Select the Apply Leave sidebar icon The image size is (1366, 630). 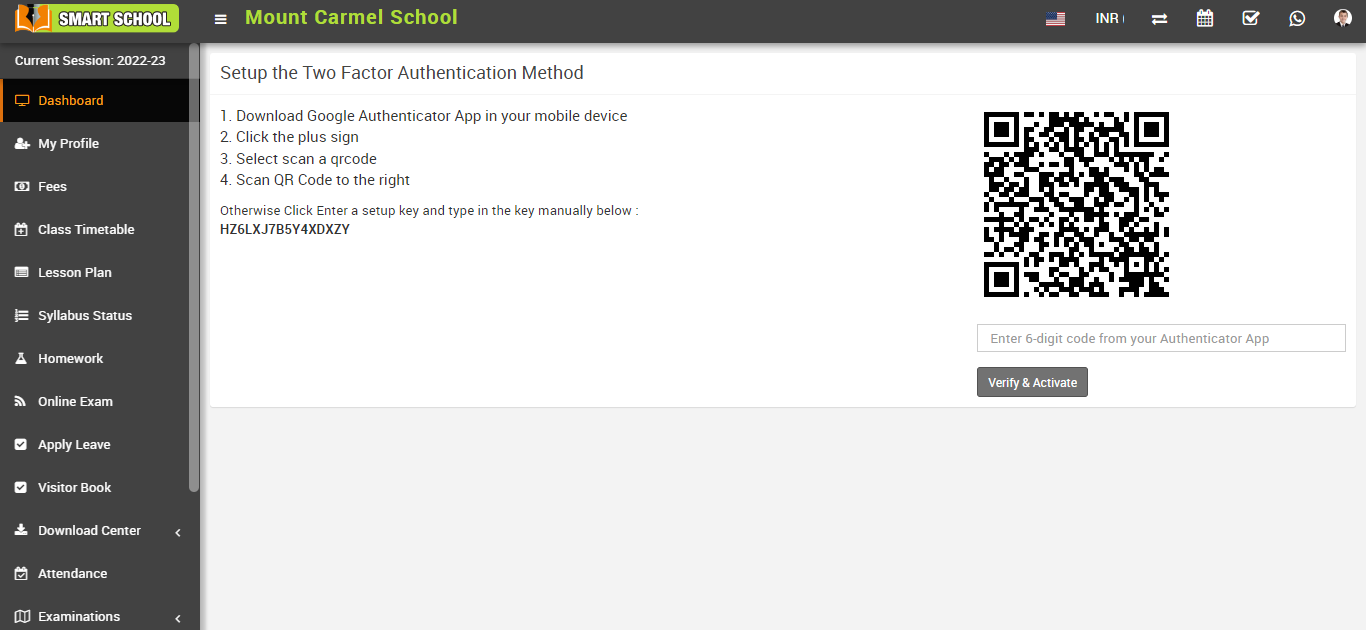pyautogui.click(x=22, y=444)
